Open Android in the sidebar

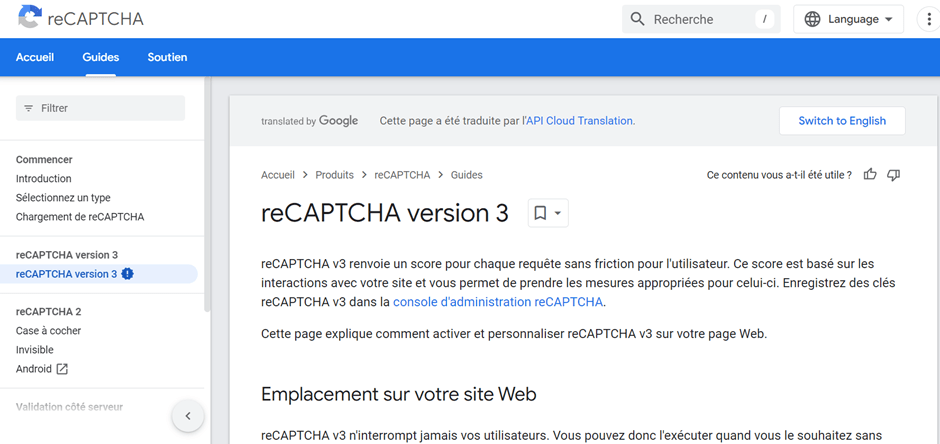point(34,369)
